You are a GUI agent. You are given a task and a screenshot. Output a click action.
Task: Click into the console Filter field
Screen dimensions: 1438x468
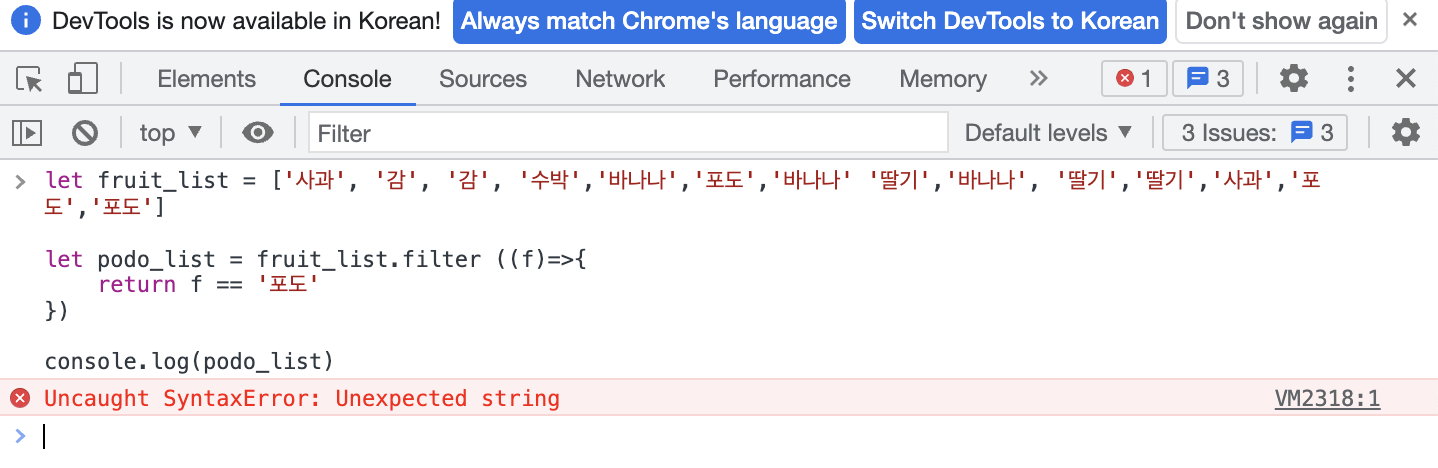[628, 132]
